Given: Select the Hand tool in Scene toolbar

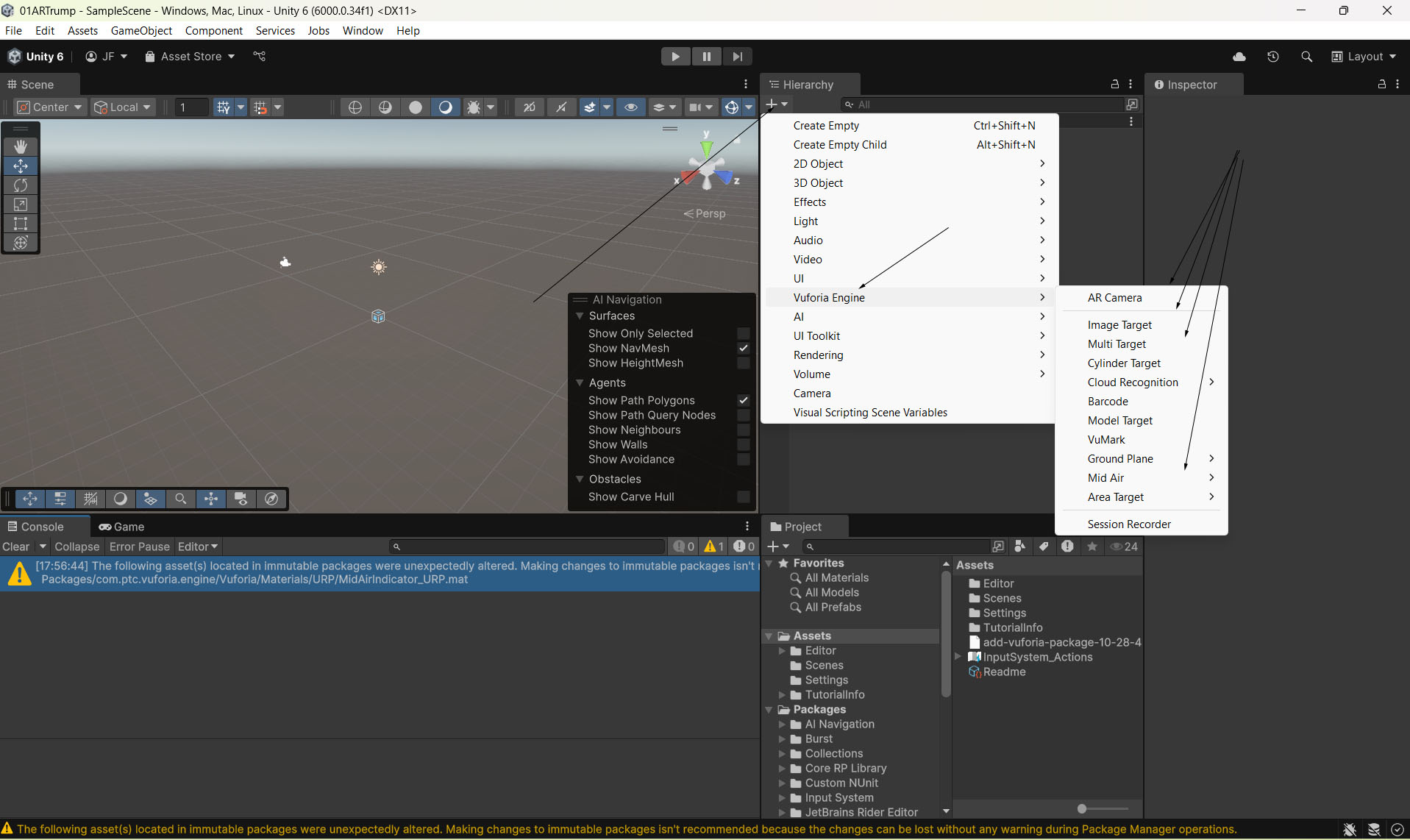Looking at the screenshot, I should tap(21, 147).
